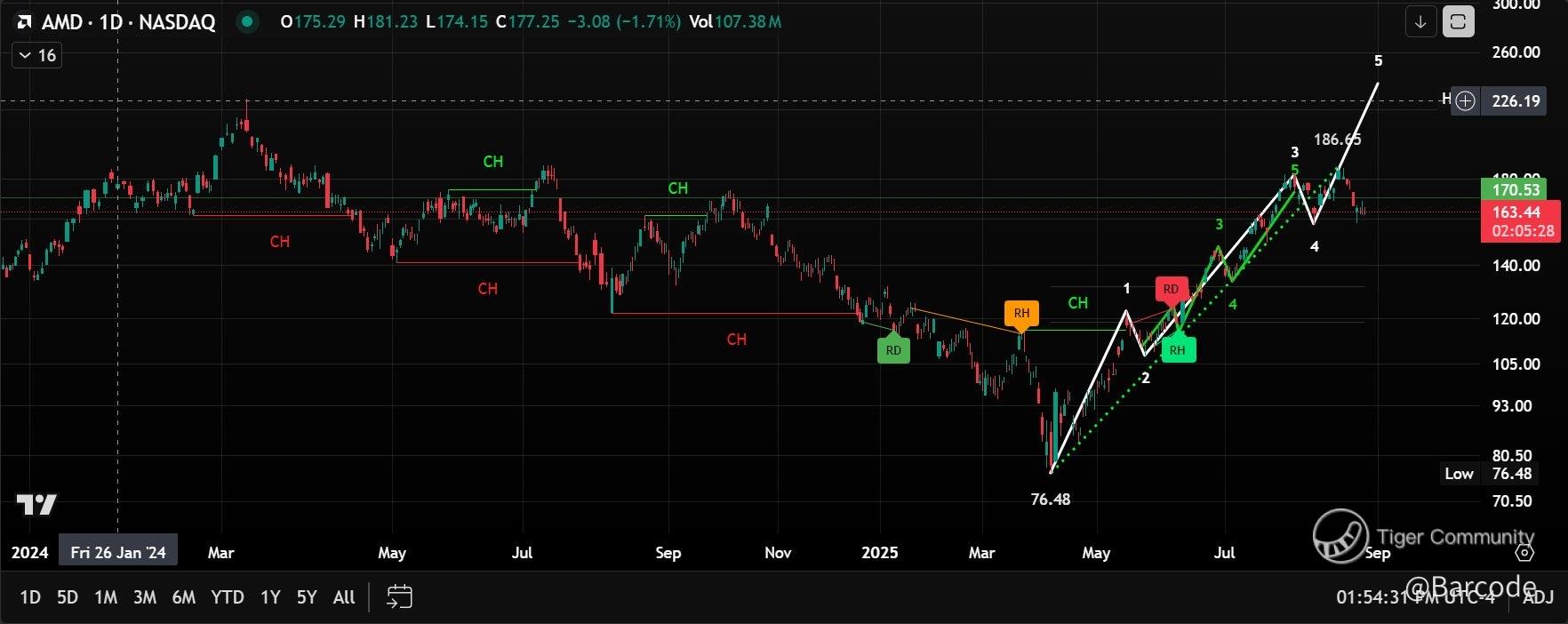Viewport: 1568px width, 624px height.
Task: Toggle the ADJ adjusted data button
Action: [x=1539, y=597]
